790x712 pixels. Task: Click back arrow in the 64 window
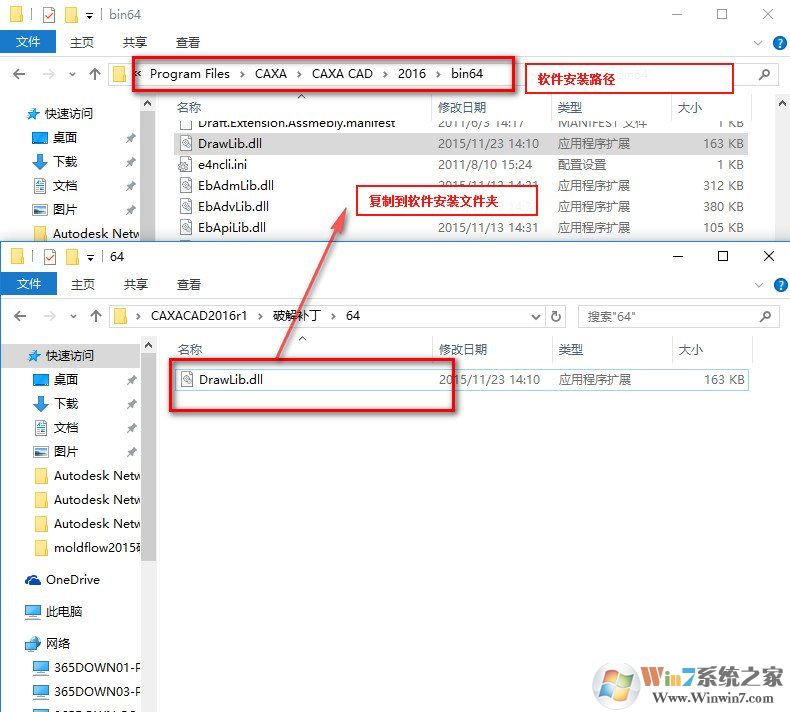point(20,316)
